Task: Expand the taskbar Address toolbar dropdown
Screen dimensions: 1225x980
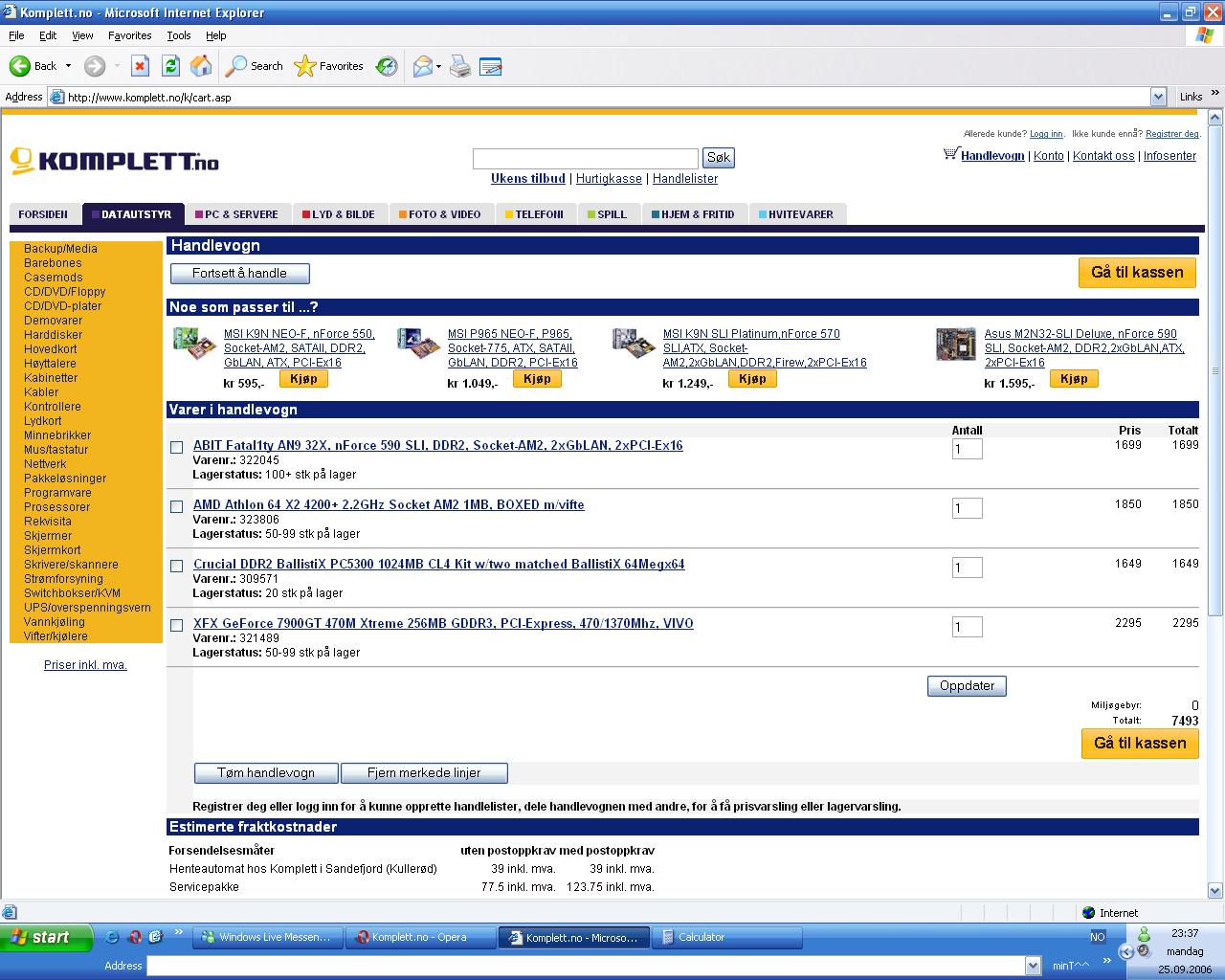Action: coord(1033,966)
